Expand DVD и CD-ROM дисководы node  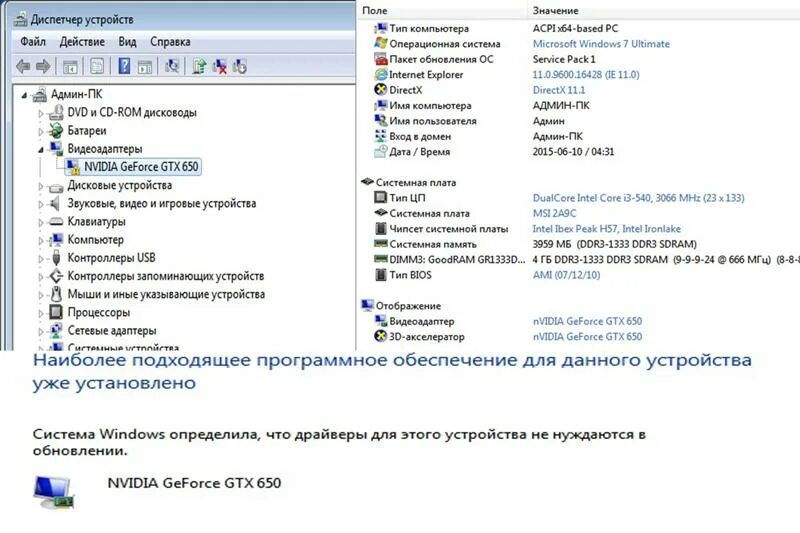[41, 113]
